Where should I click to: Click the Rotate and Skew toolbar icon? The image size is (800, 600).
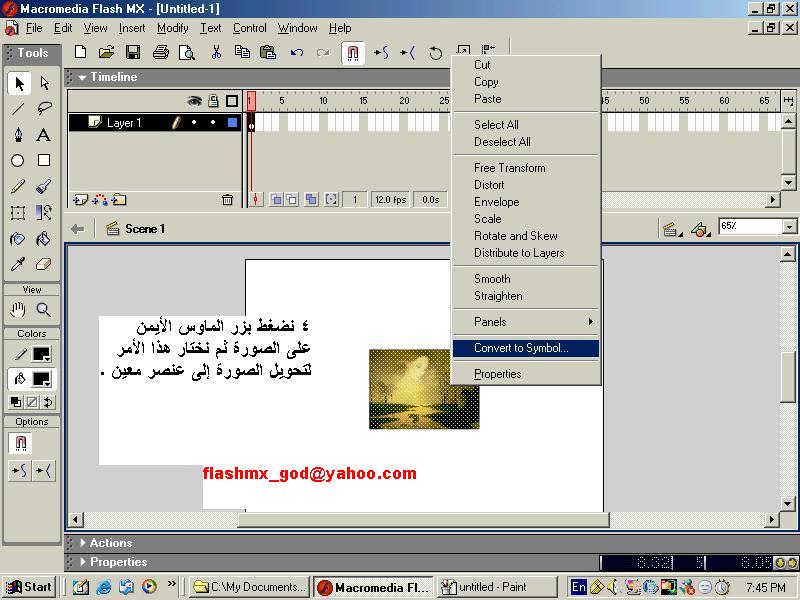435,53
